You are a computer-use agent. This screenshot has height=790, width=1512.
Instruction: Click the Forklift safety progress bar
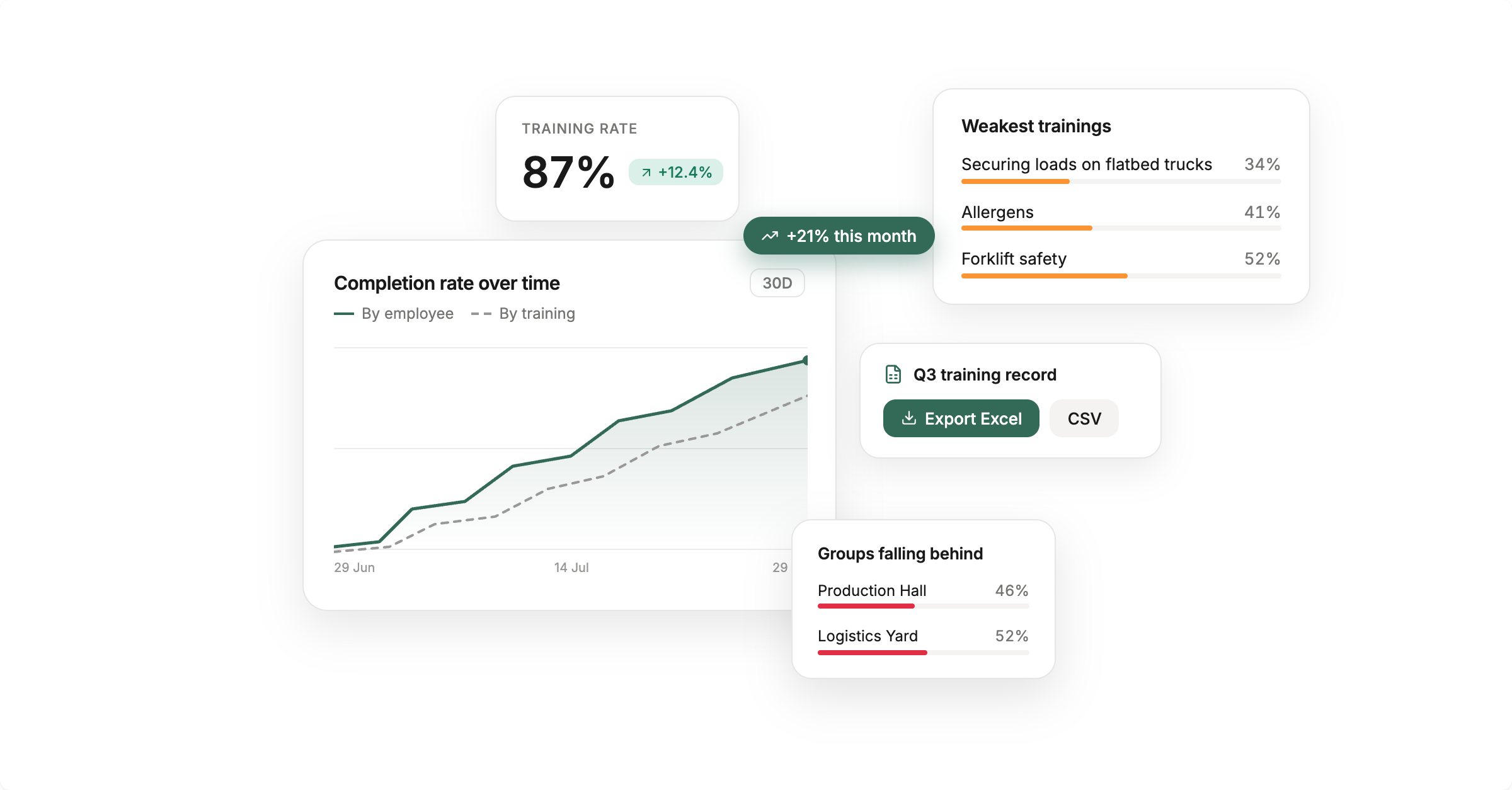pos(1121,276)
